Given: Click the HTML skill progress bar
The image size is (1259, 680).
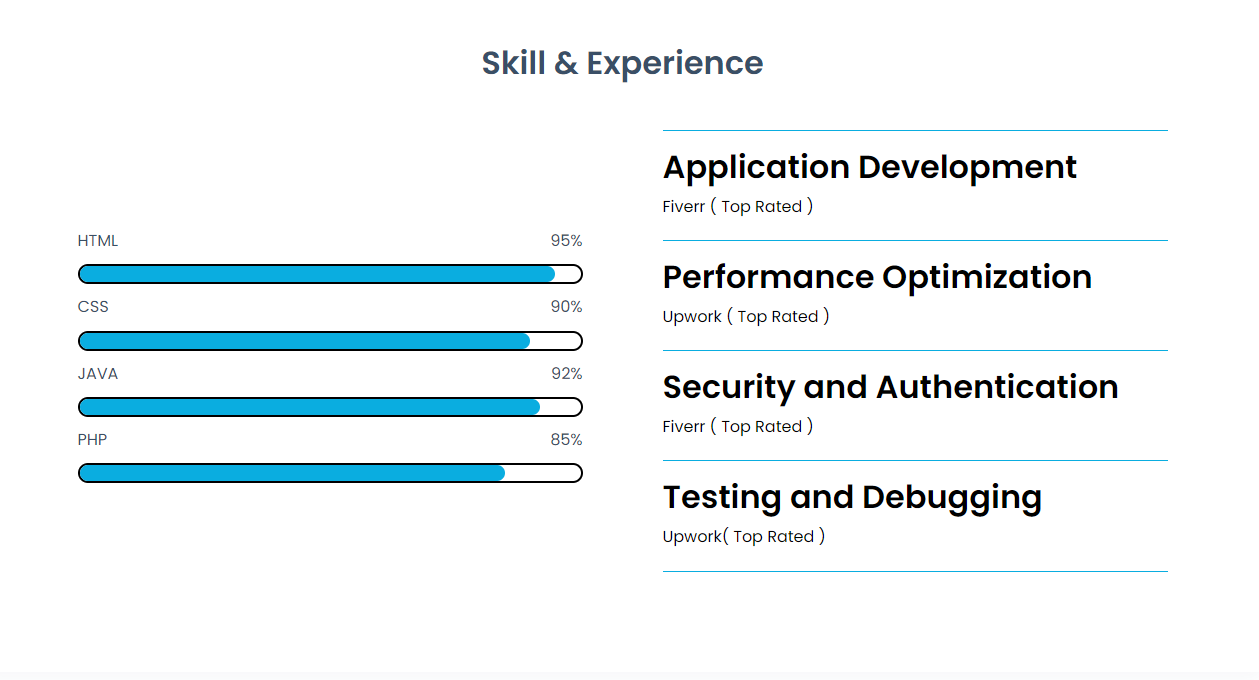Looking at the screenshot, I should pos(330,274).
